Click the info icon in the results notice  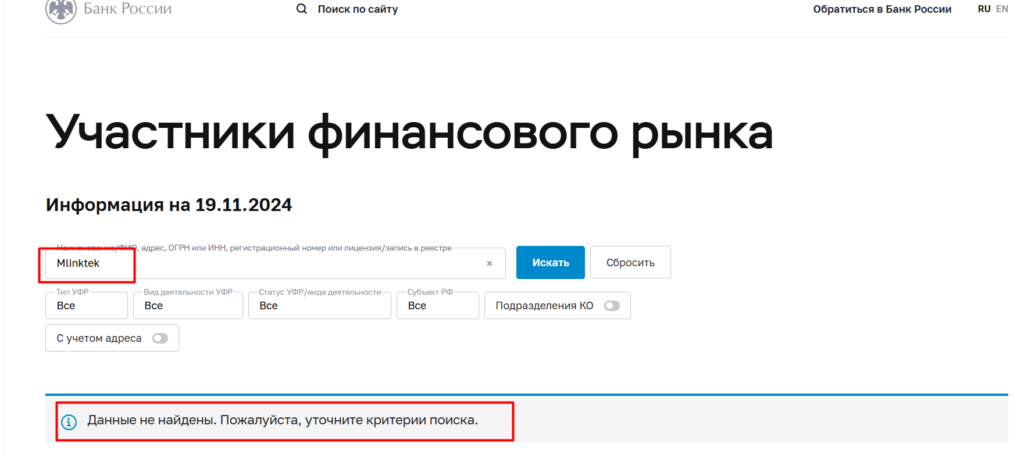coord(69,421)
